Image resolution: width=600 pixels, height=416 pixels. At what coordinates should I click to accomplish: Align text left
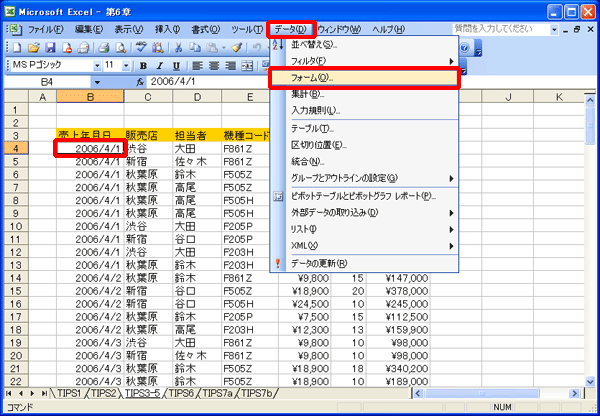click(197, 66)
